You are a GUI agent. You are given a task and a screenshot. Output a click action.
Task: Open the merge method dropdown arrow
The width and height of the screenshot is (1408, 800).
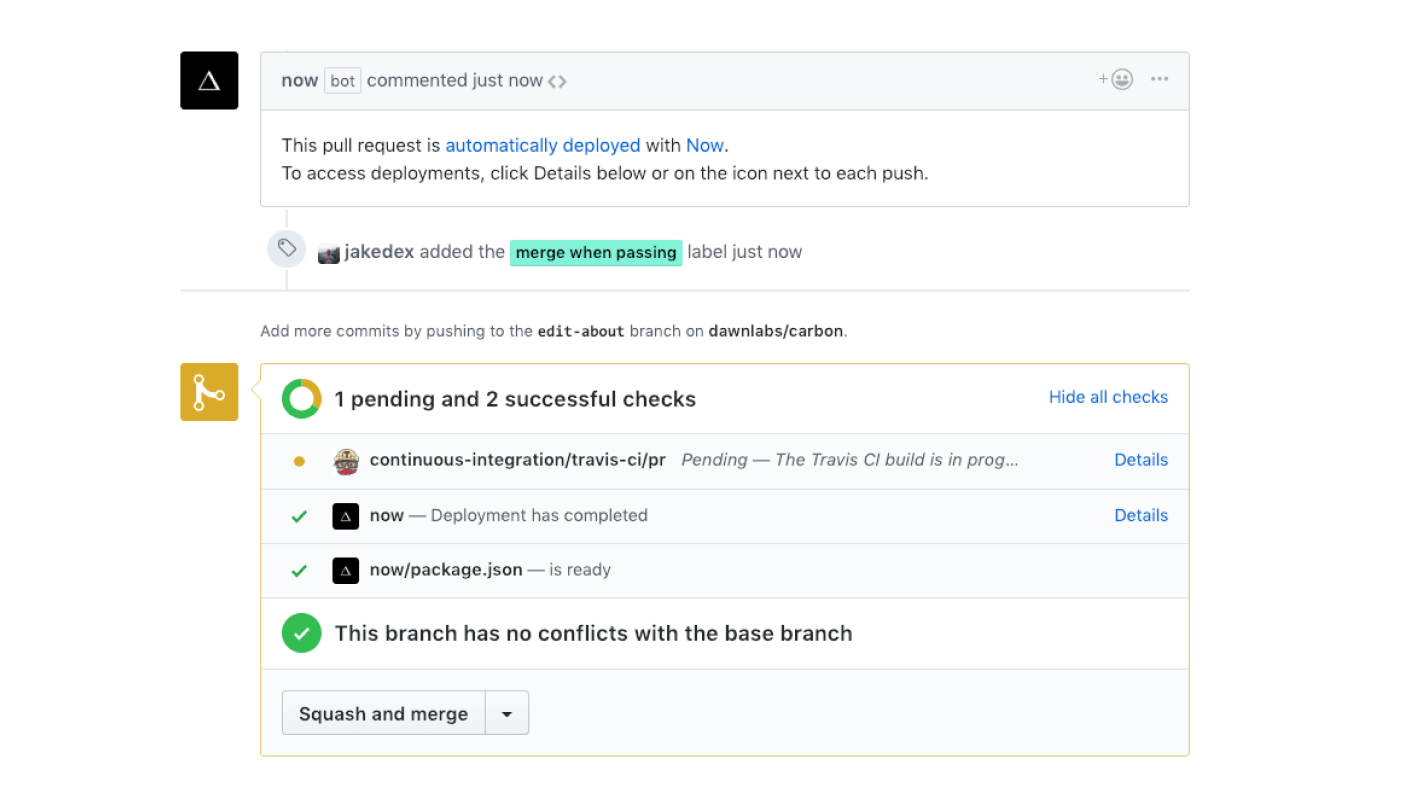tap(507, 714)
